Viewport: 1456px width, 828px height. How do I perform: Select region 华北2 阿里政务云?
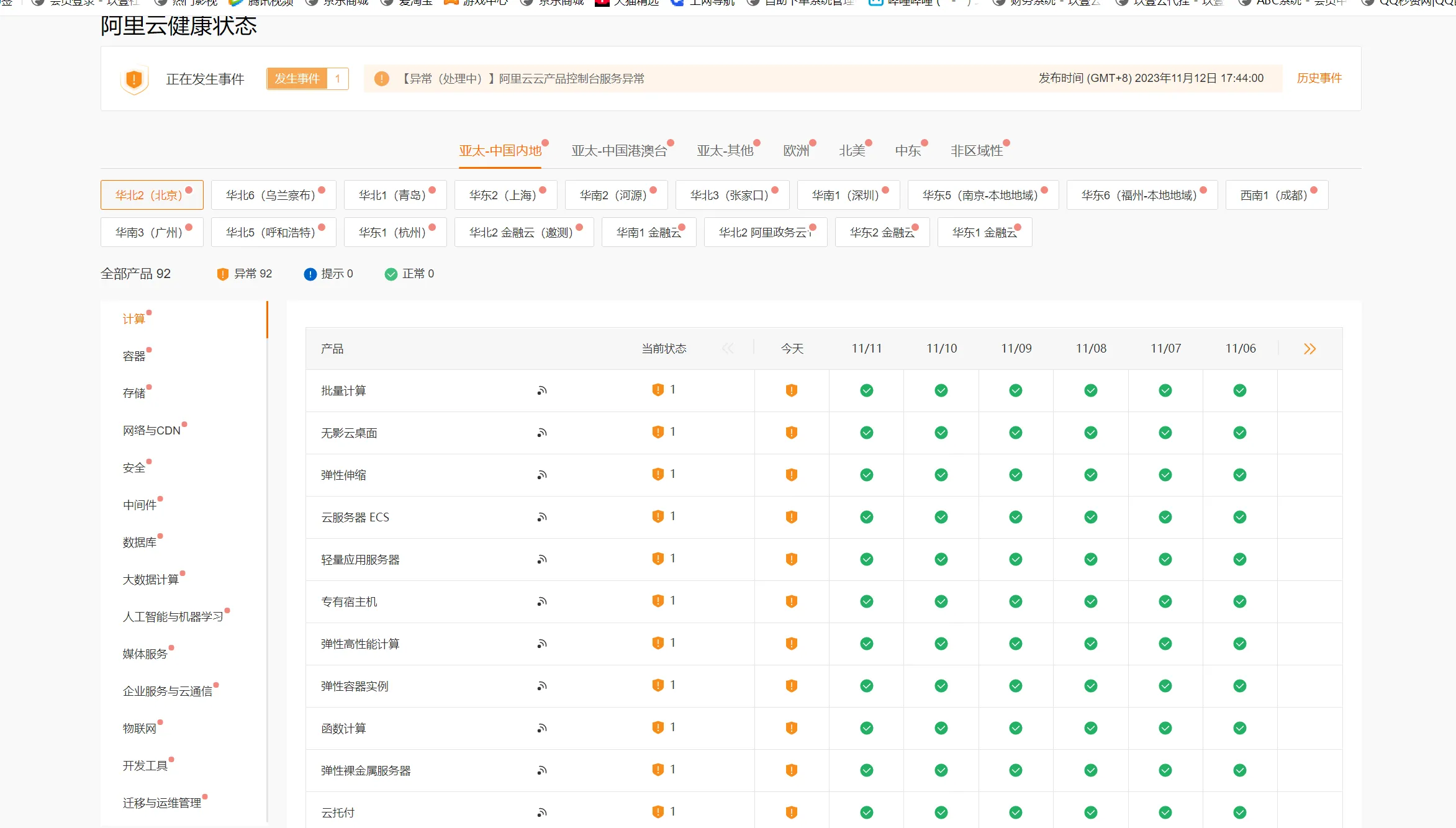coord(766,232)
